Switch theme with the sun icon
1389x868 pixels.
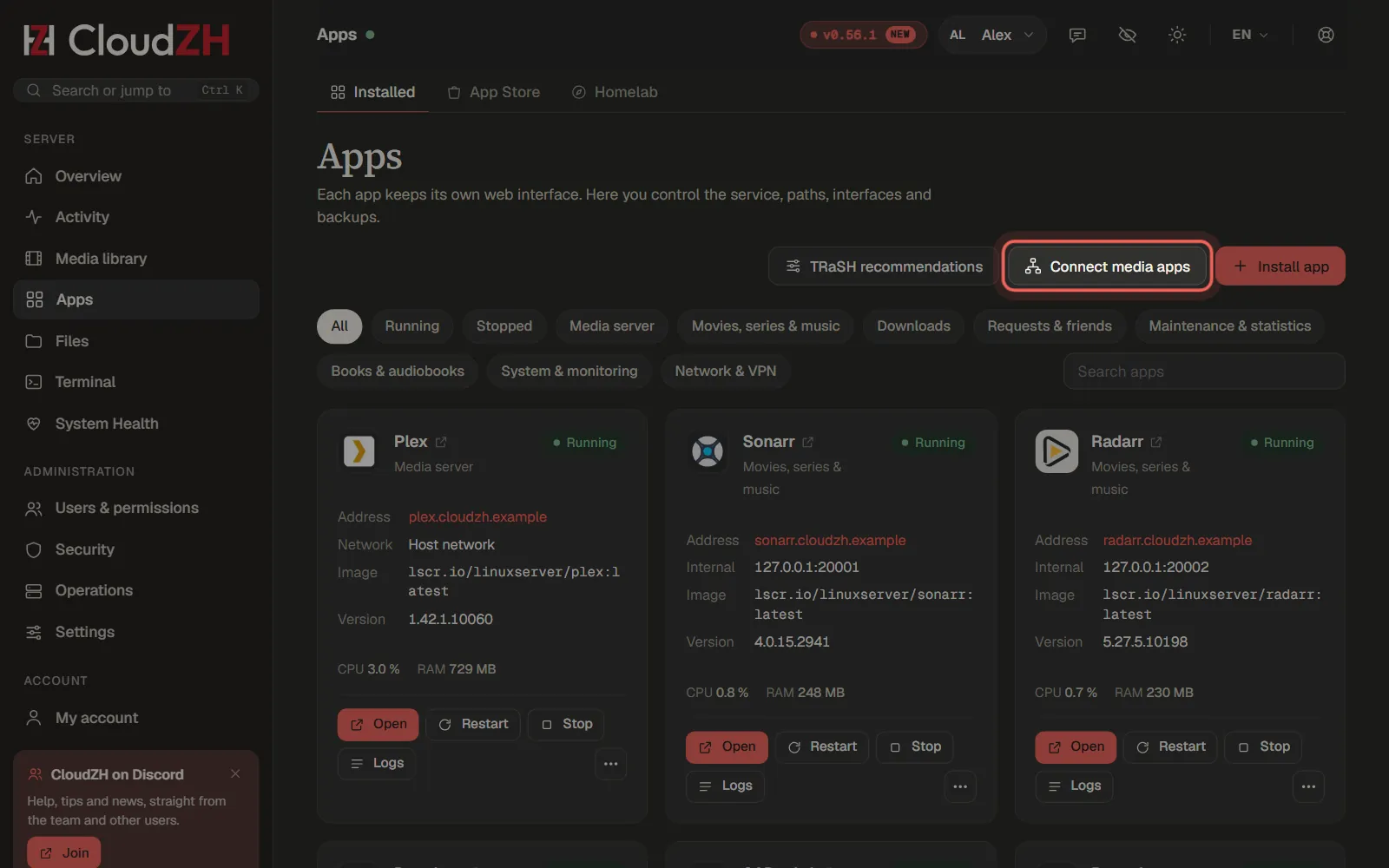coord(1177,35)
